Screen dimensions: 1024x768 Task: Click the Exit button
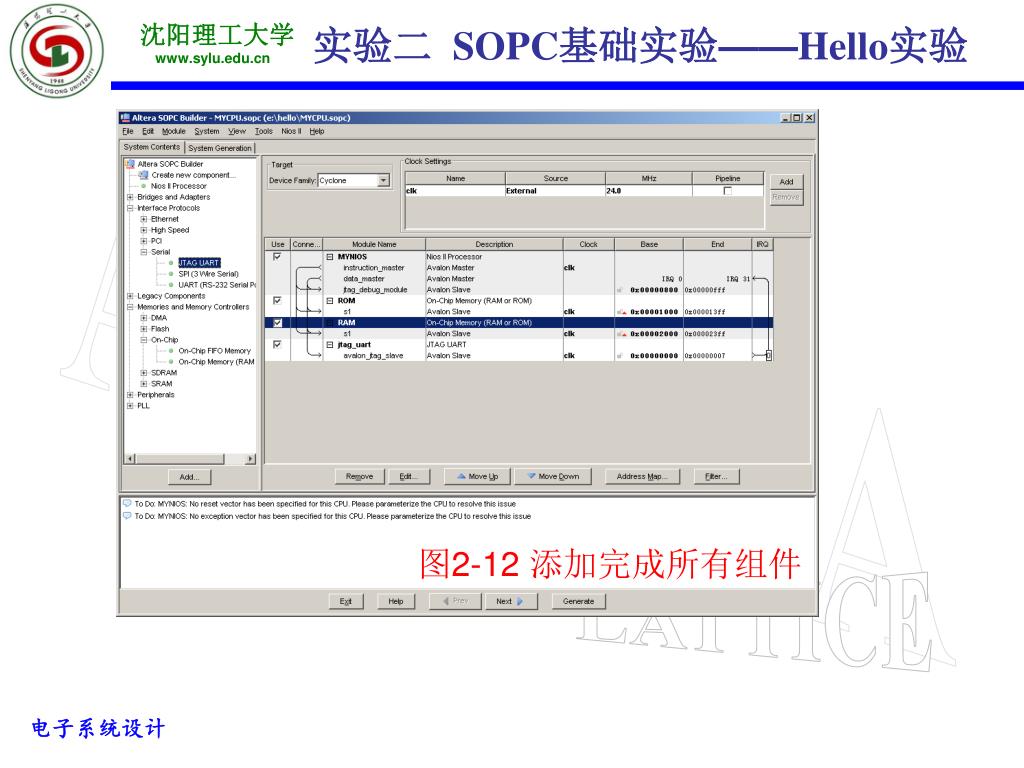pyautogui.click(x=345, y=601)
